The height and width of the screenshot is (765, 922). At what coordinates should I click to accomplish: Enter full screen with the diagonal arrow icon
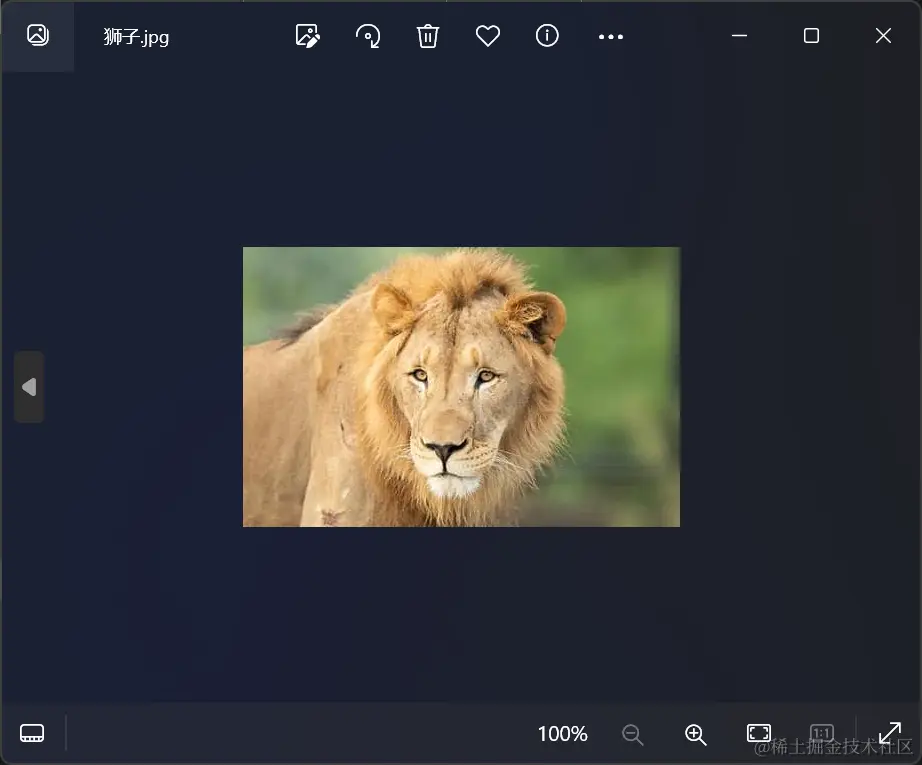(x=890, y=733)
